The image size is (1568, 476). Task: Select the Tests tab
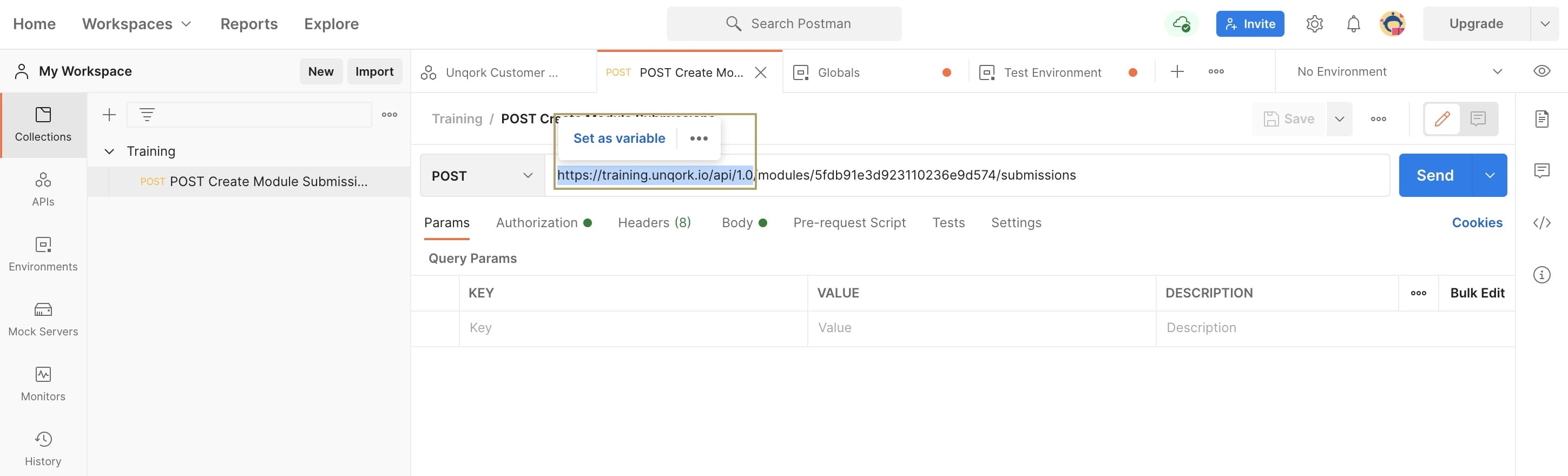tap(948, 223)
